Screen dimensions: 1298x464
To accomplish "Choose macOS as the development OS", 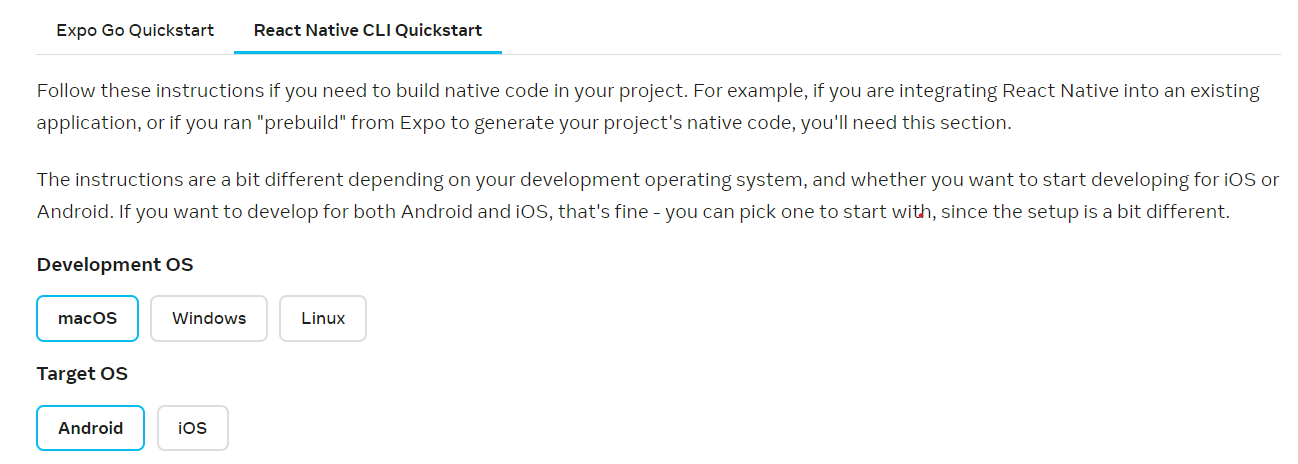I will tap(87, 318).
